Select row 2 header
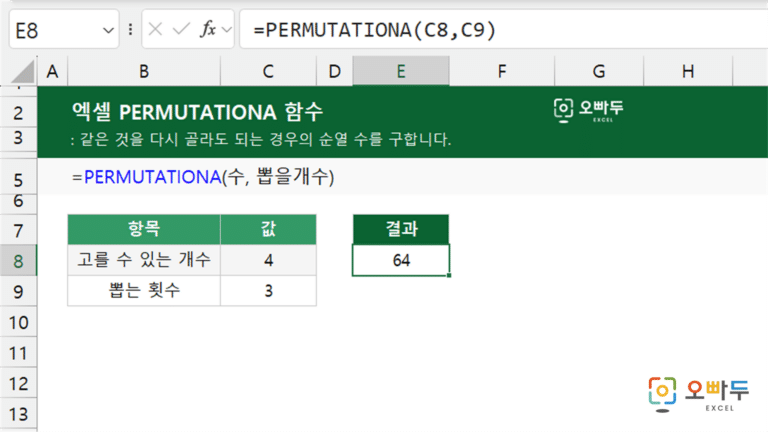Image resolution: width=768 pixels, height=432 pixels. [18, 113]
